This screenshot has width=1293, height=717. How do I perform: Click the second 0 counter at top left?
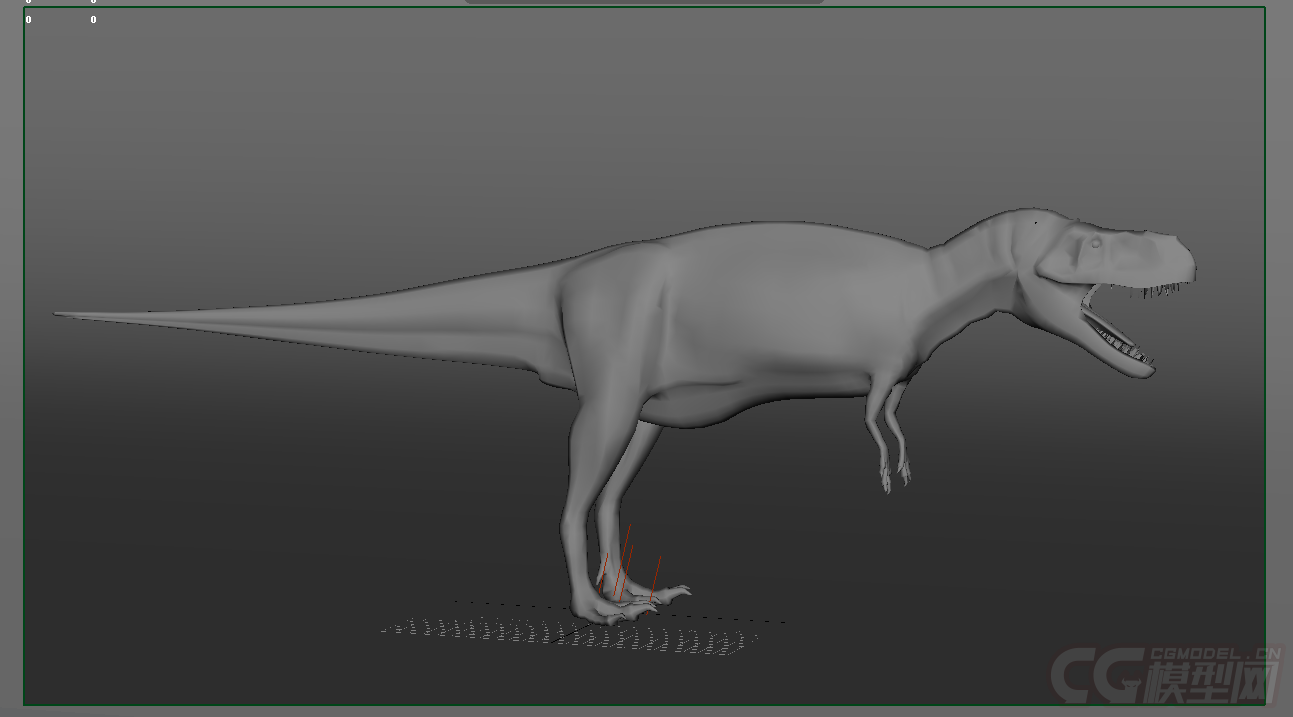point(93,19)
